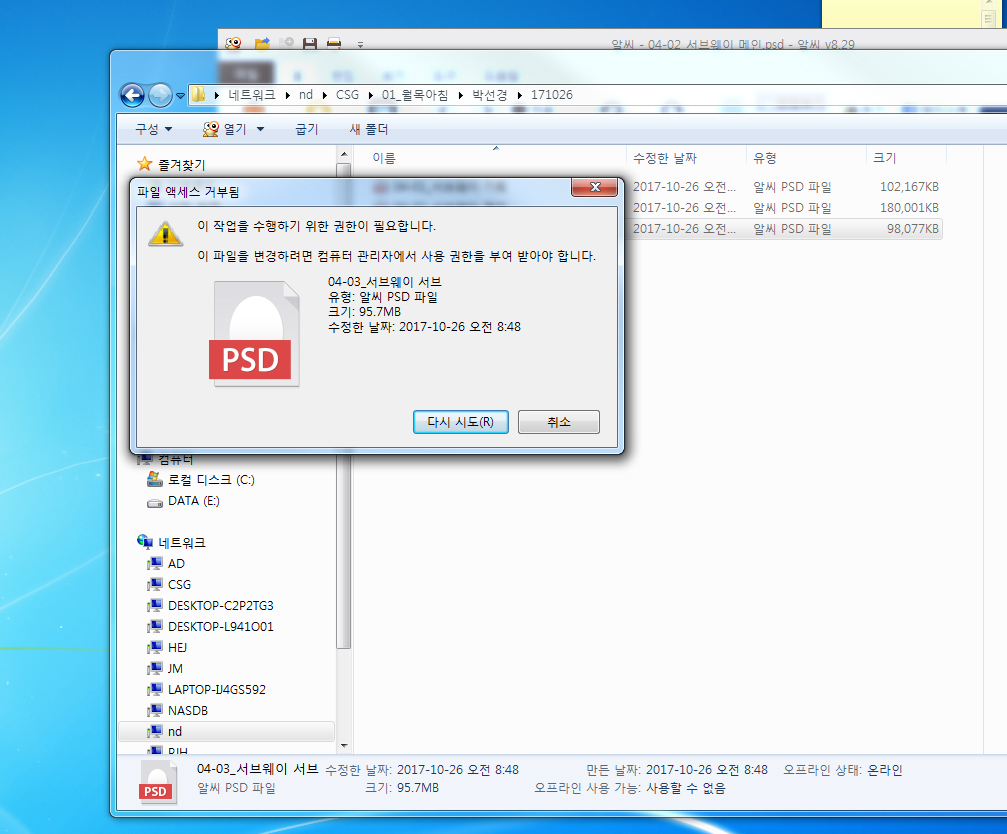Click the navigation pane scroll down arrow
Image resolution: width=1007 pixels, height=834 pixels.
(x=344, y=746)
